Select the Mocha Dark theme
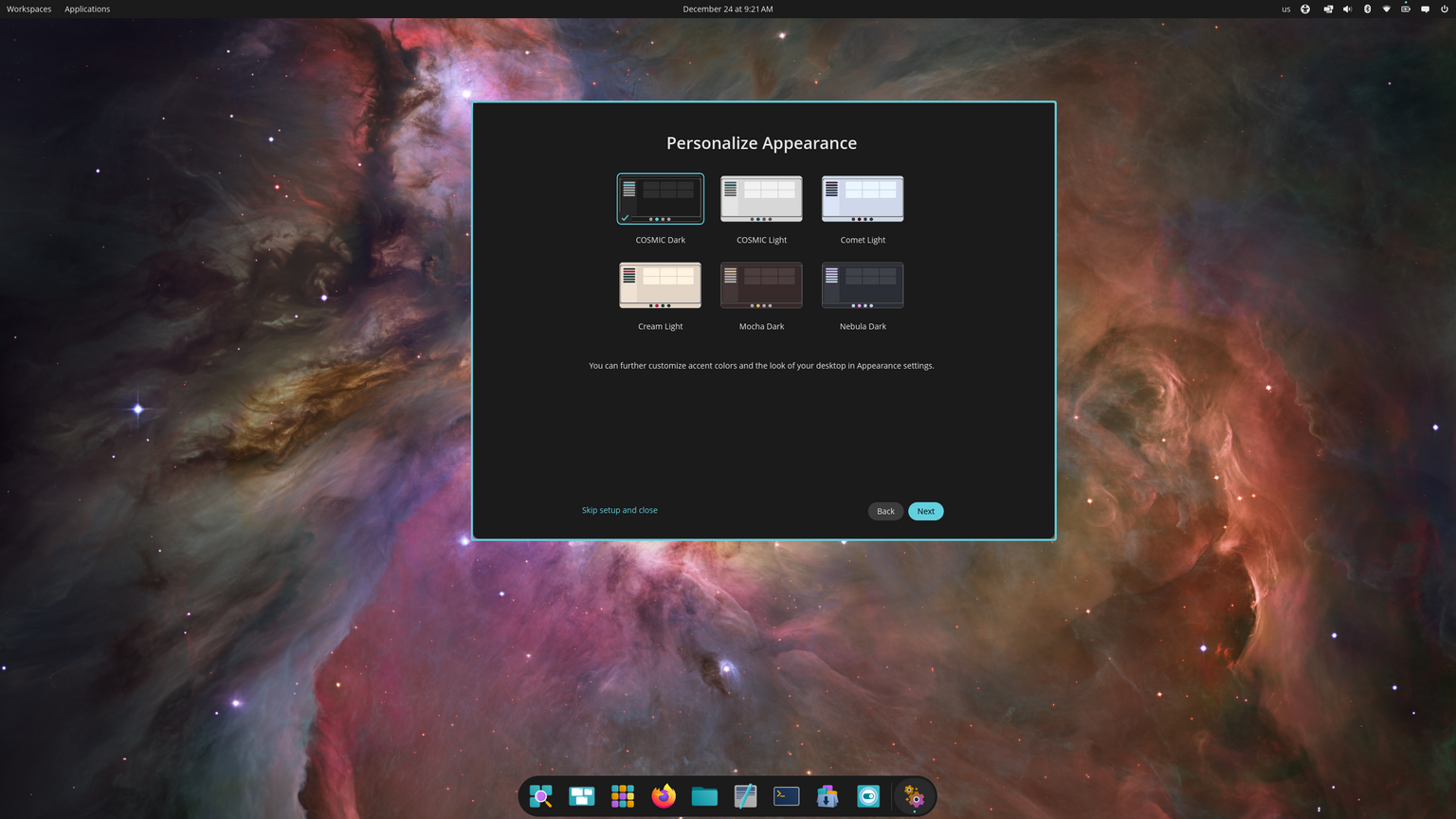 tap(761, 284)
